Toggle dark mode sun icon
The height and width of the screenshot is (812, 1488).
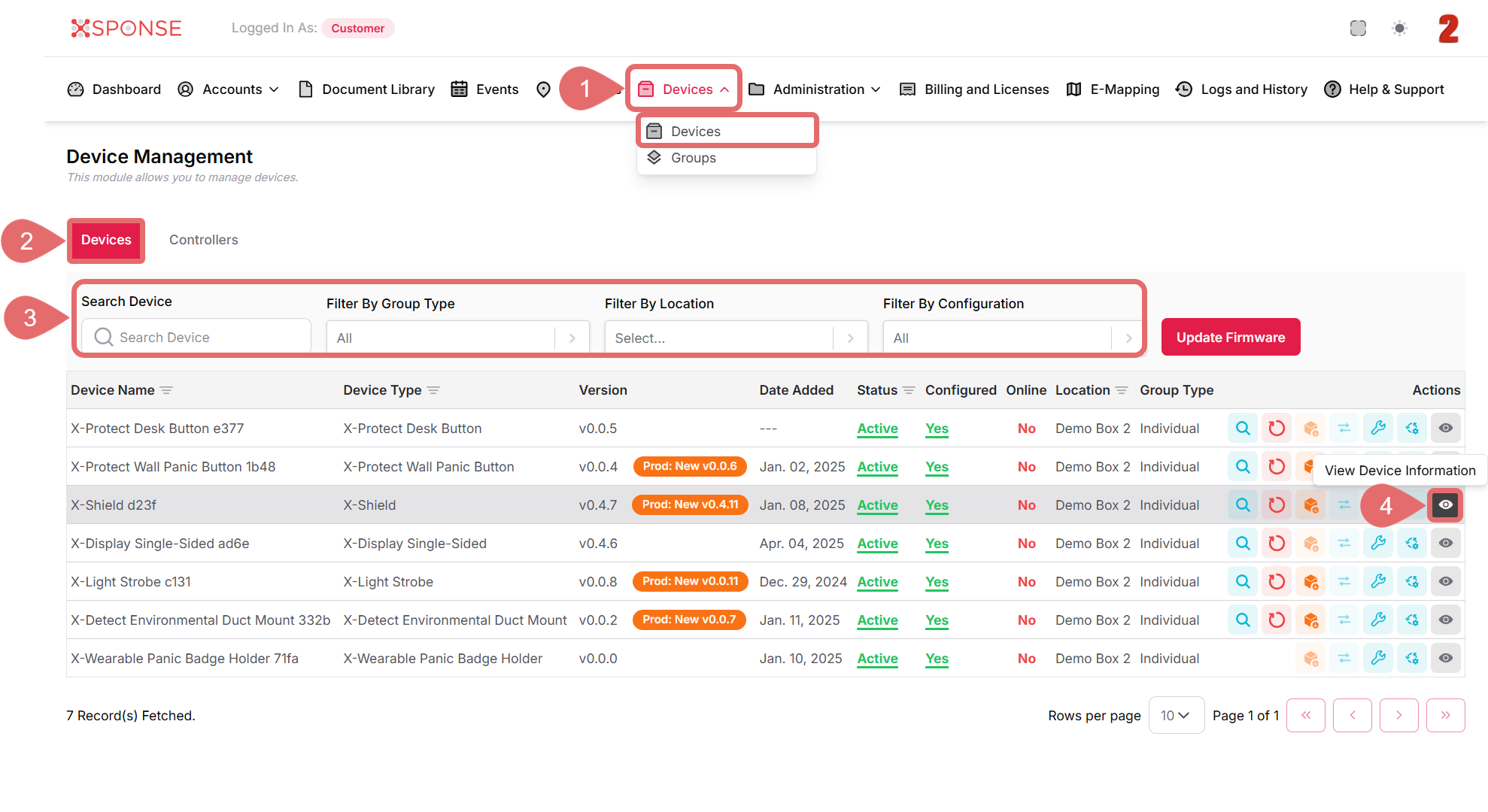pos(1399,29)
